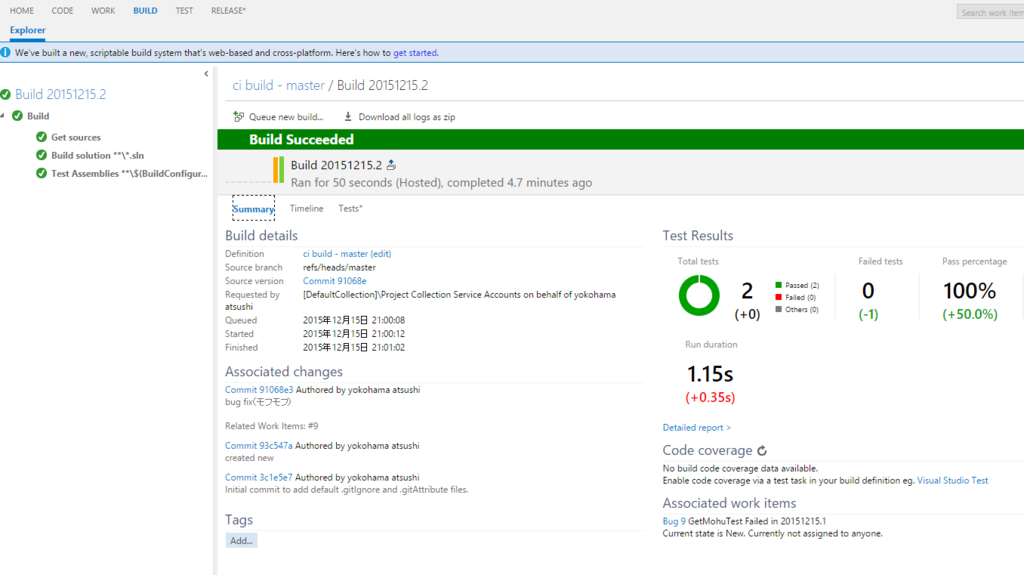Click 'refs/heads/master' source branch value
The width and height of the screenshot is (1024, 575).
tap(339, 267)
